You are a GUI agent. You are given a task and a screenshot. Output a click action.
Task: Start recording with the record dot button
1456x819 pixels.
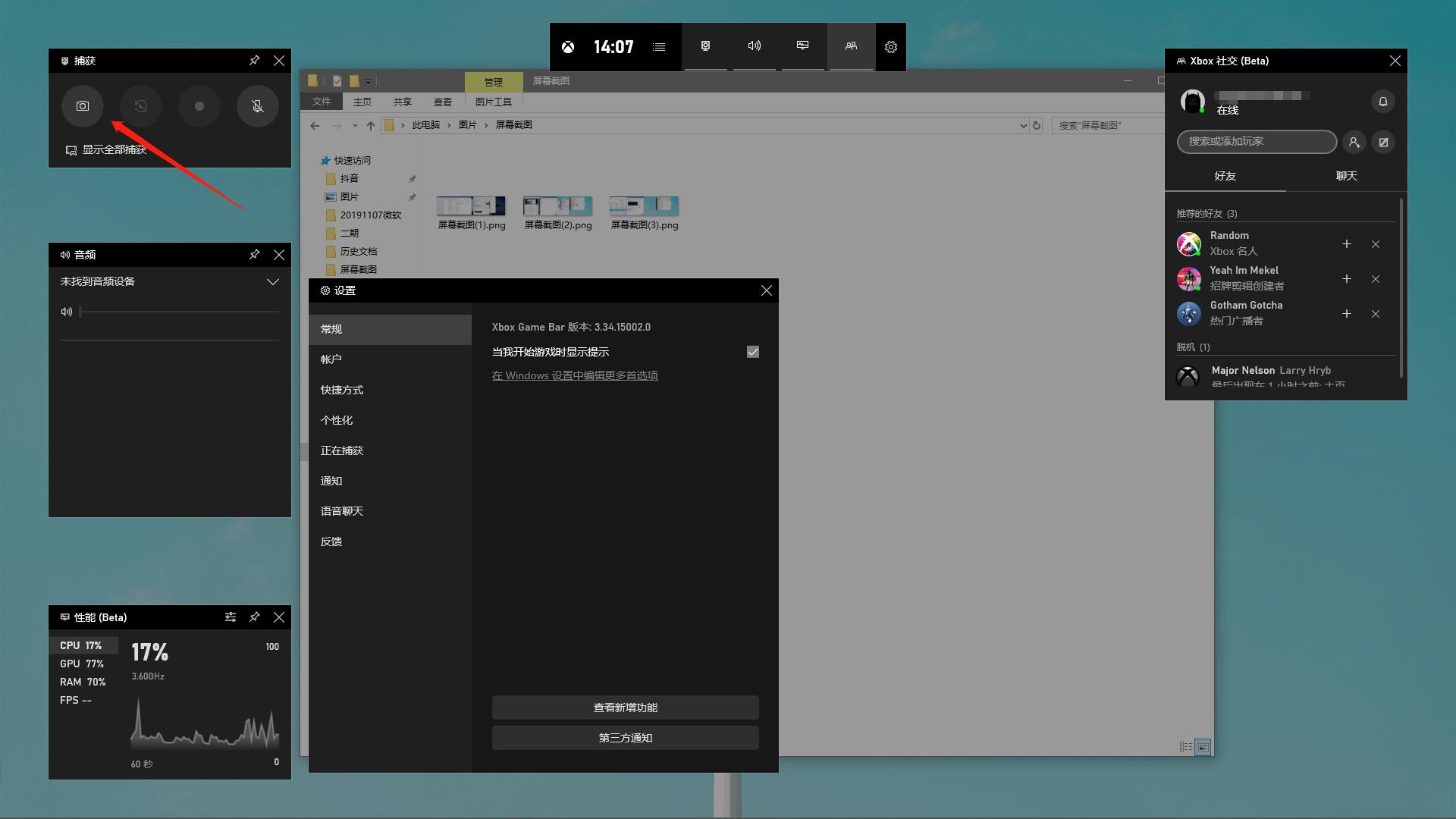(x=199, y=106)
